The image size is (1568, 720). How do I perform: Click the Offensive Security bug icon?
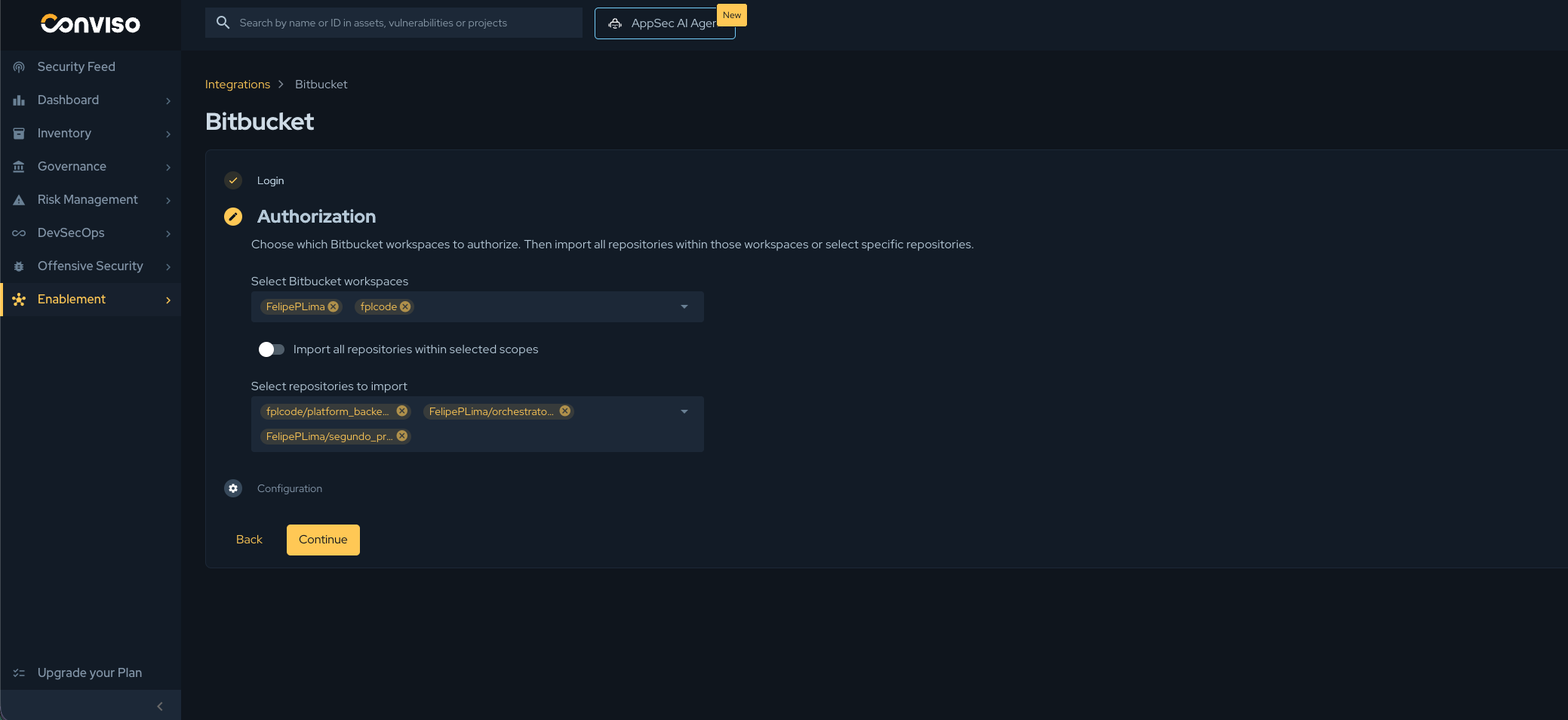(19, 266)
